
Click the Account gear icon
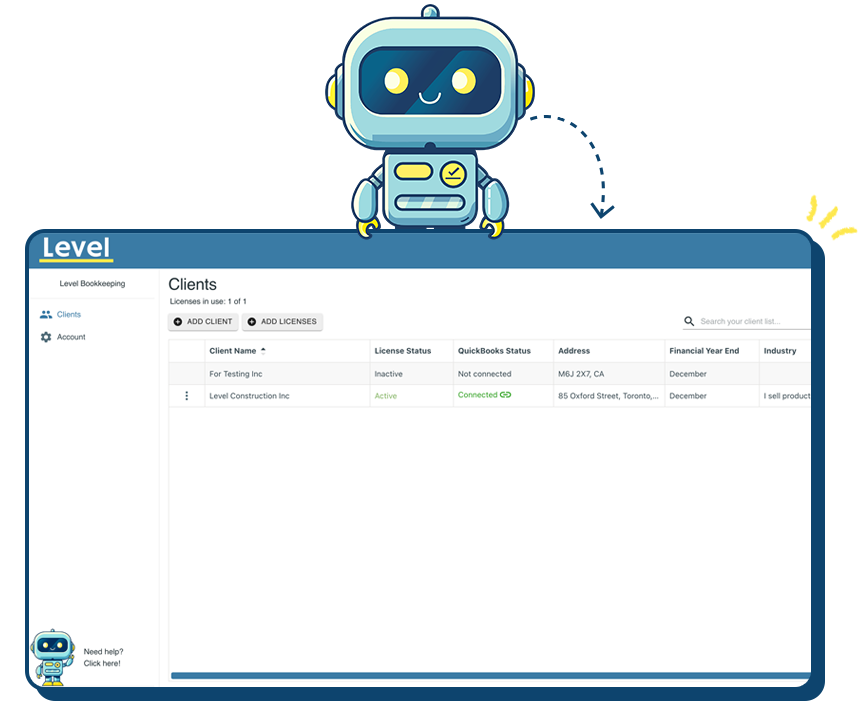(46, 337)
